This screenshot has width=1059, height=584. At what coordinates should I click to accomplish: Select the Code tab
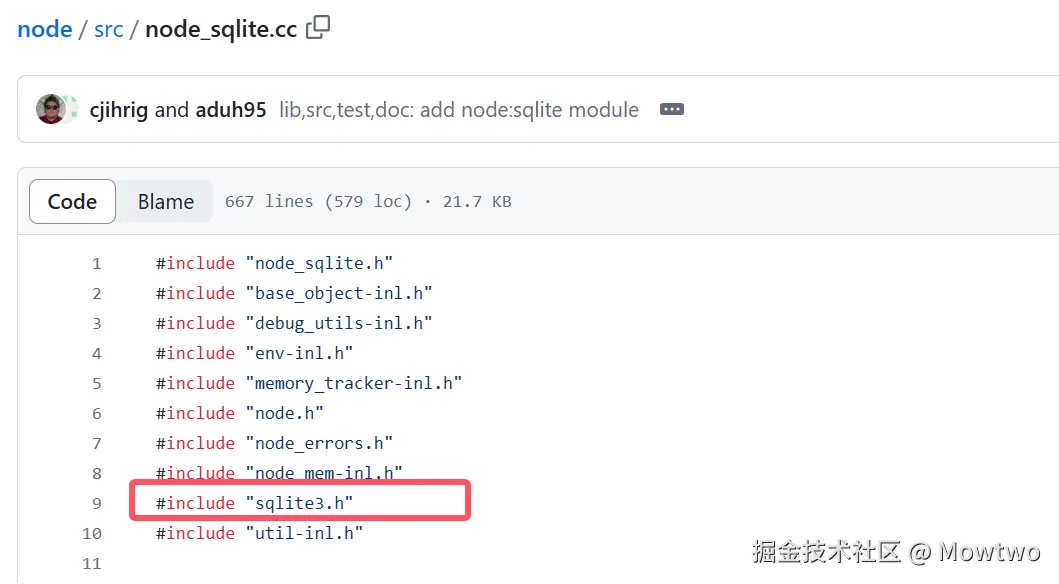pyautogui.click(x=71, y=201)
